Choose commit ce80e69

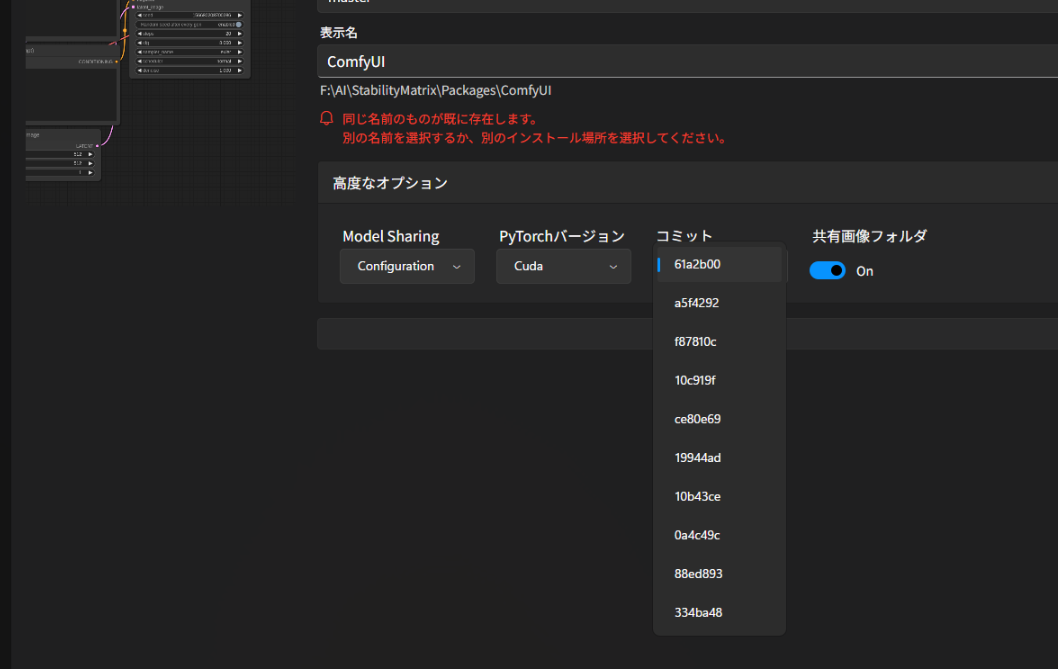pos(719,419)
